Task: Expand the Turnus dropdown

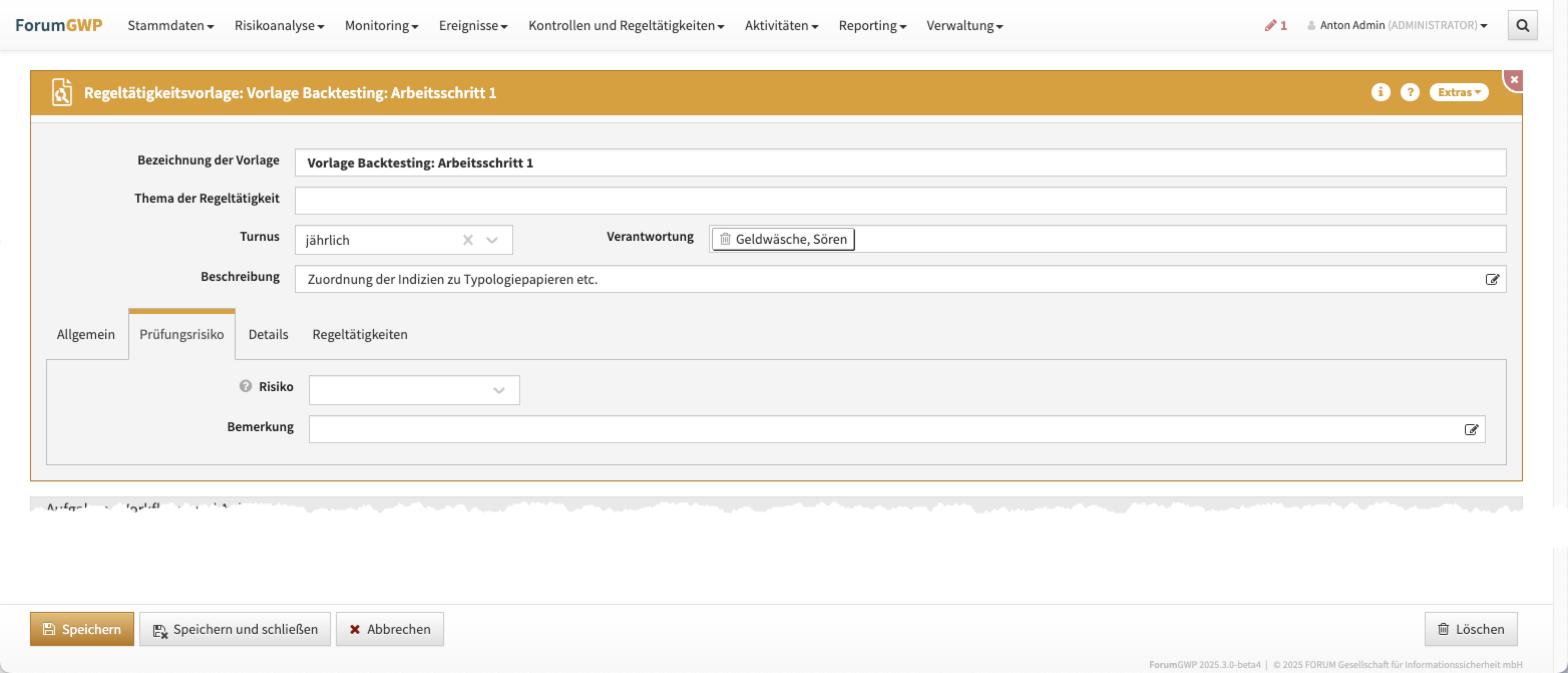Action: (492, 239)
